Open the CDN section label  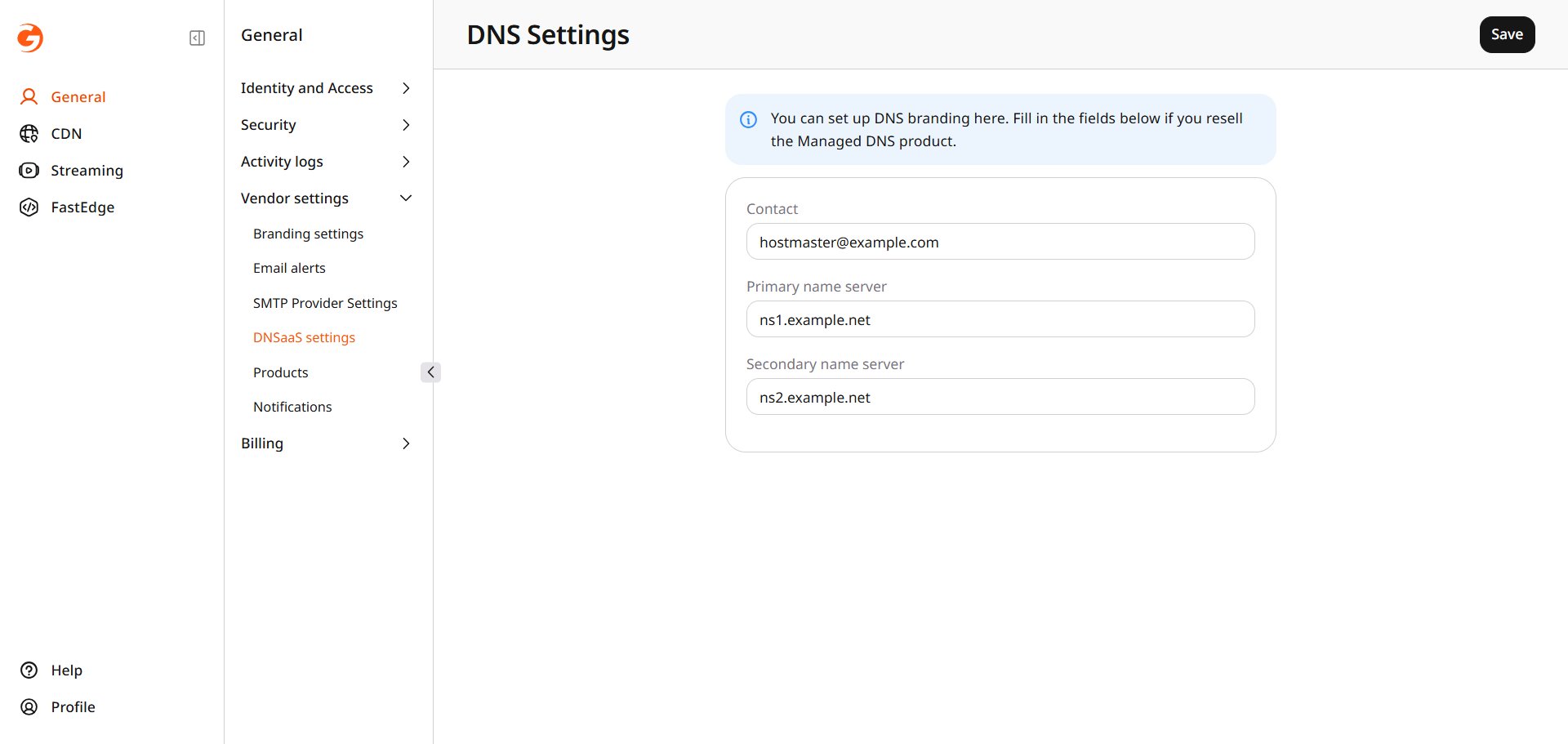(66, 134)
